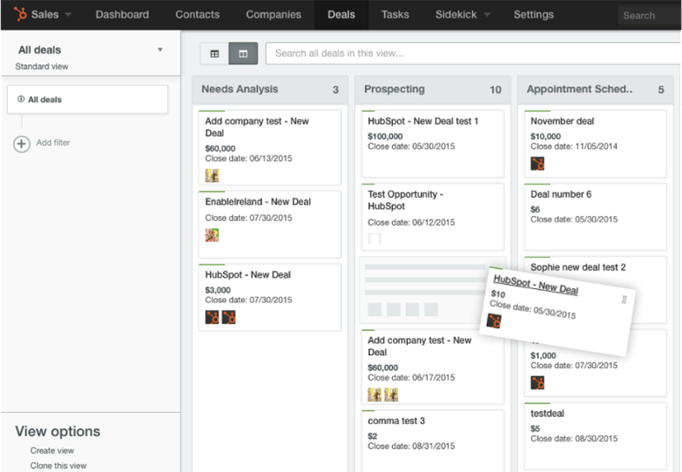Screen dimensions: 682x472
Task: Click Appointment Sched.. column header
Action: (595, 90)
